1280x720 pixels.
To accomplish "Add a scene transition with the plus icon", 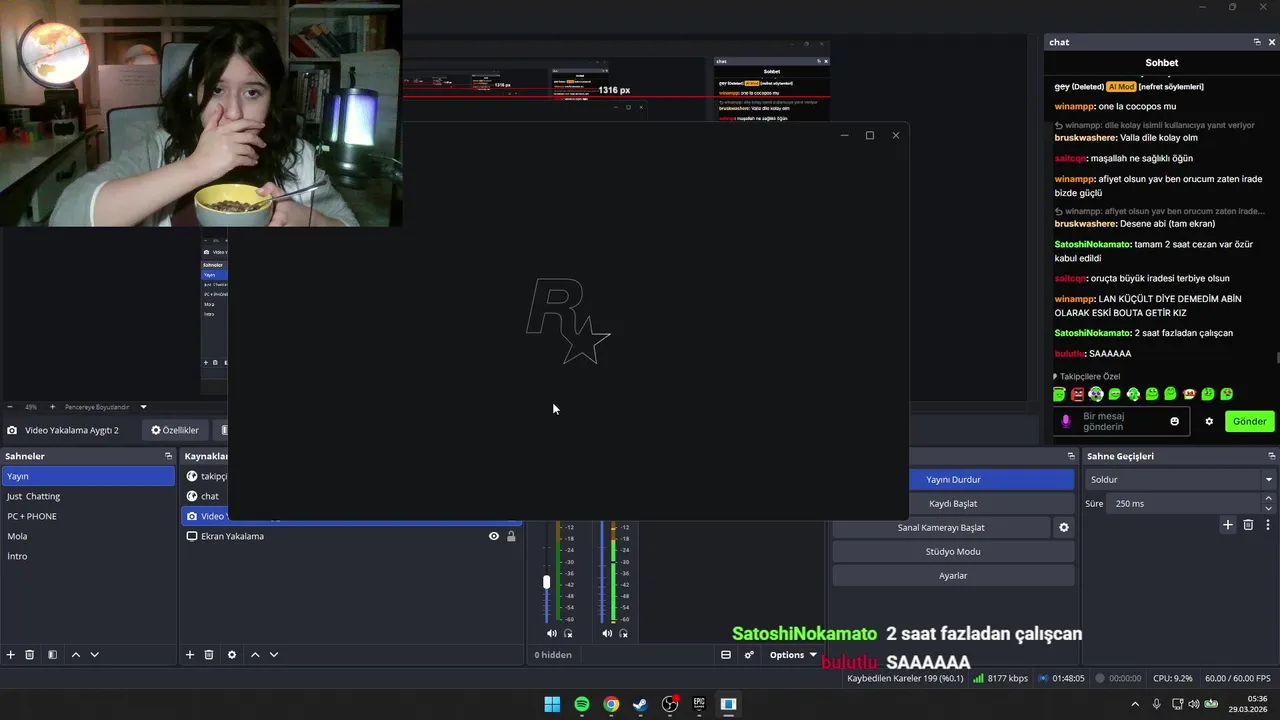I will coord(1228,525).
